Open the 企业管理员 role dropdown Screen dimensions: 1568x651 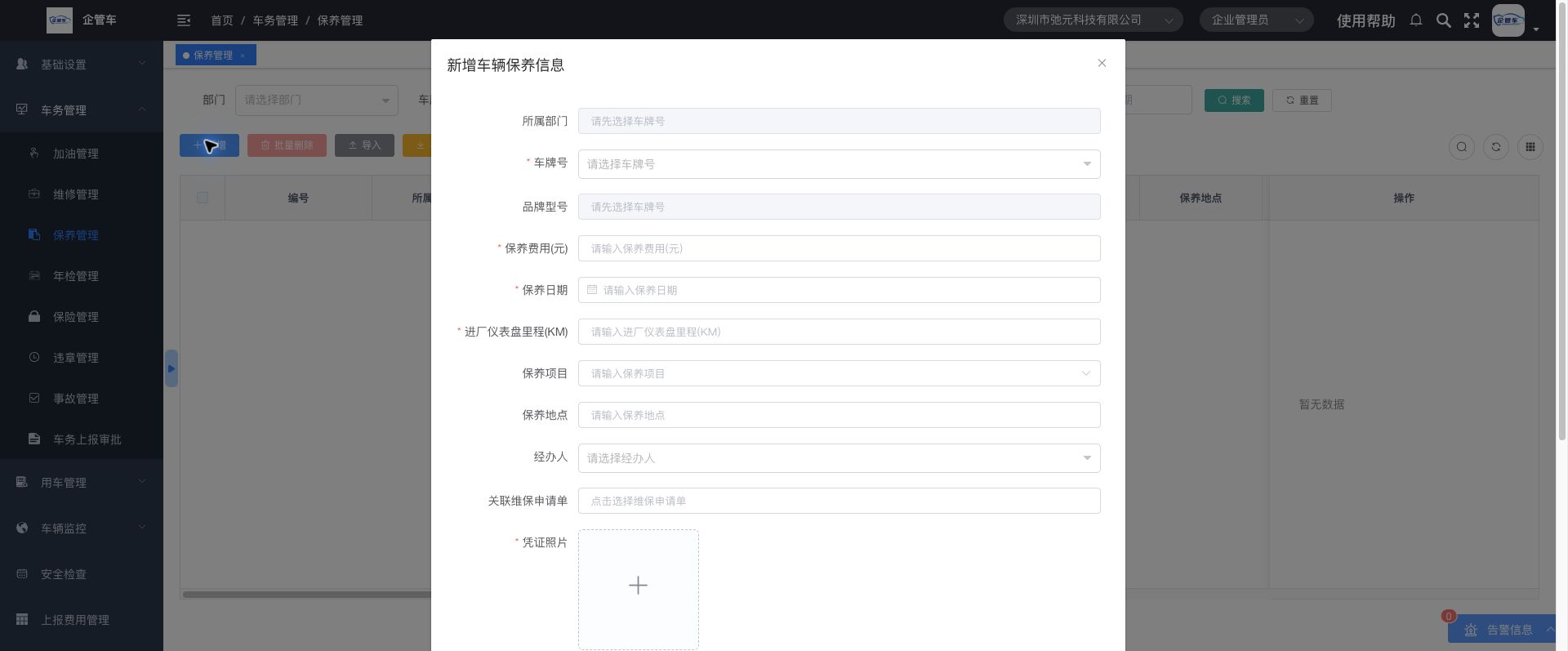(1256, 20)
